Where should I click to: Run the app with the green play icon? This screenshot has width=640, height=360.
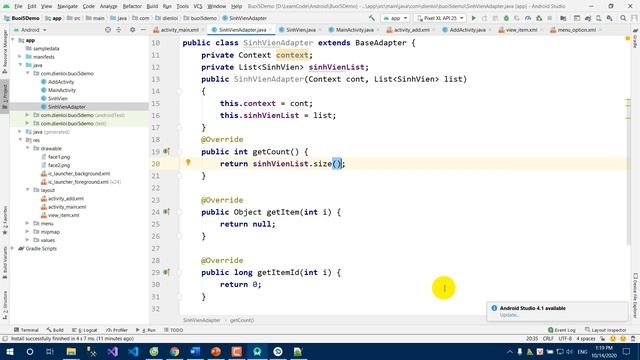pos(473,18)
